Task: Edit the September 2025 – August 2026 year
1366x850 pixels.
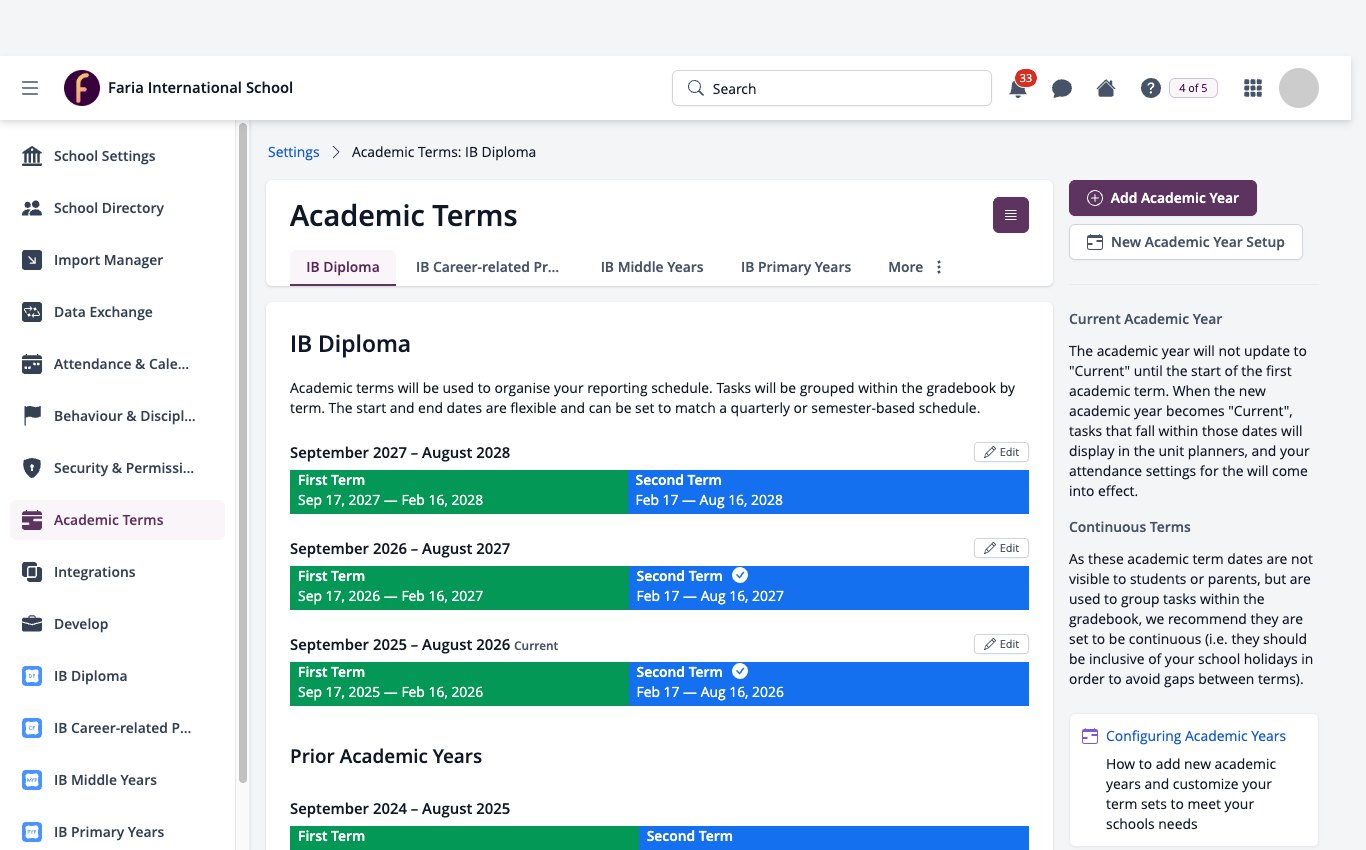Action: coord(1001,644)
